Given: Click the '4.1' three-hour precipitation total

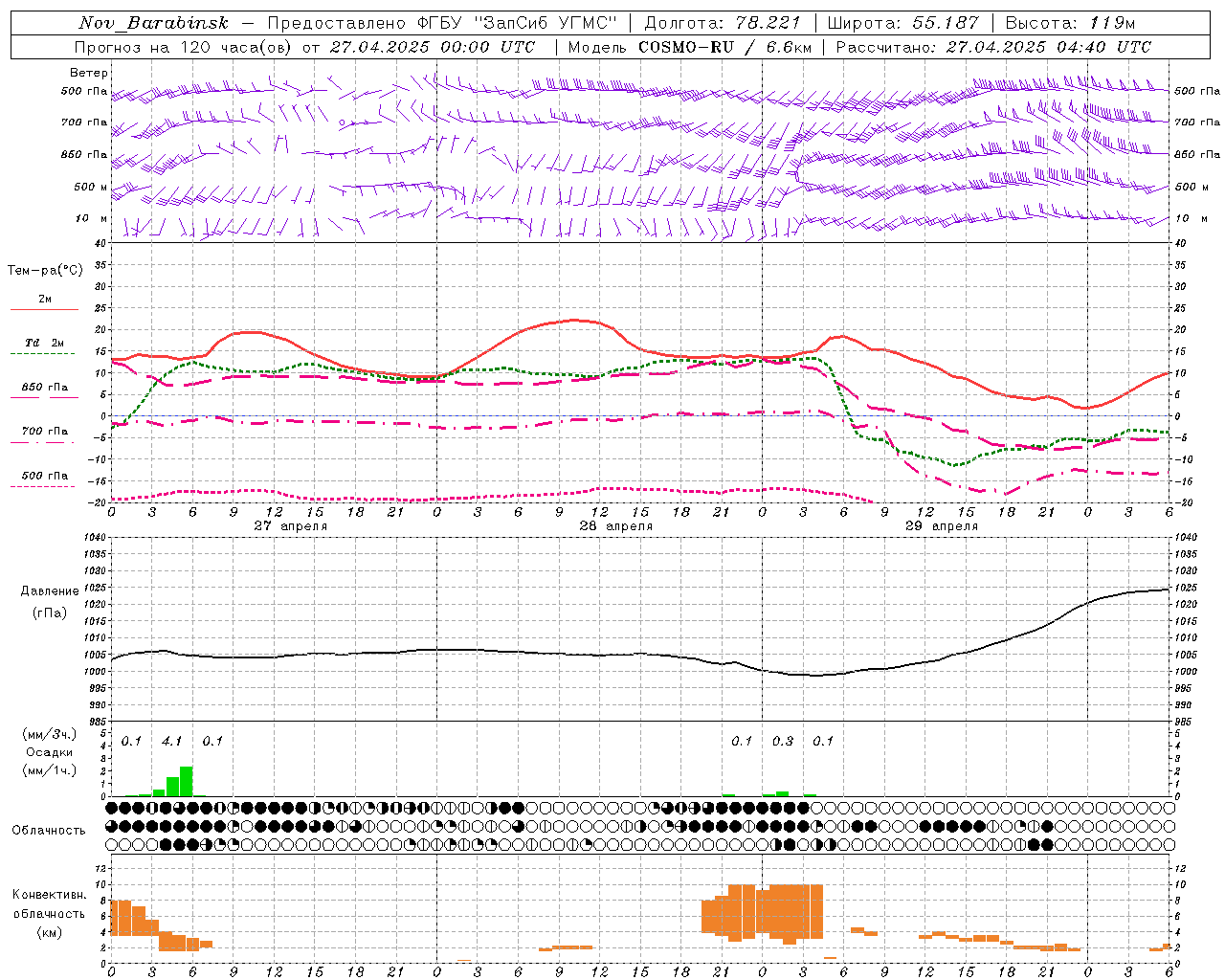Looking at the screenshot, I should (x=172, y=741).
